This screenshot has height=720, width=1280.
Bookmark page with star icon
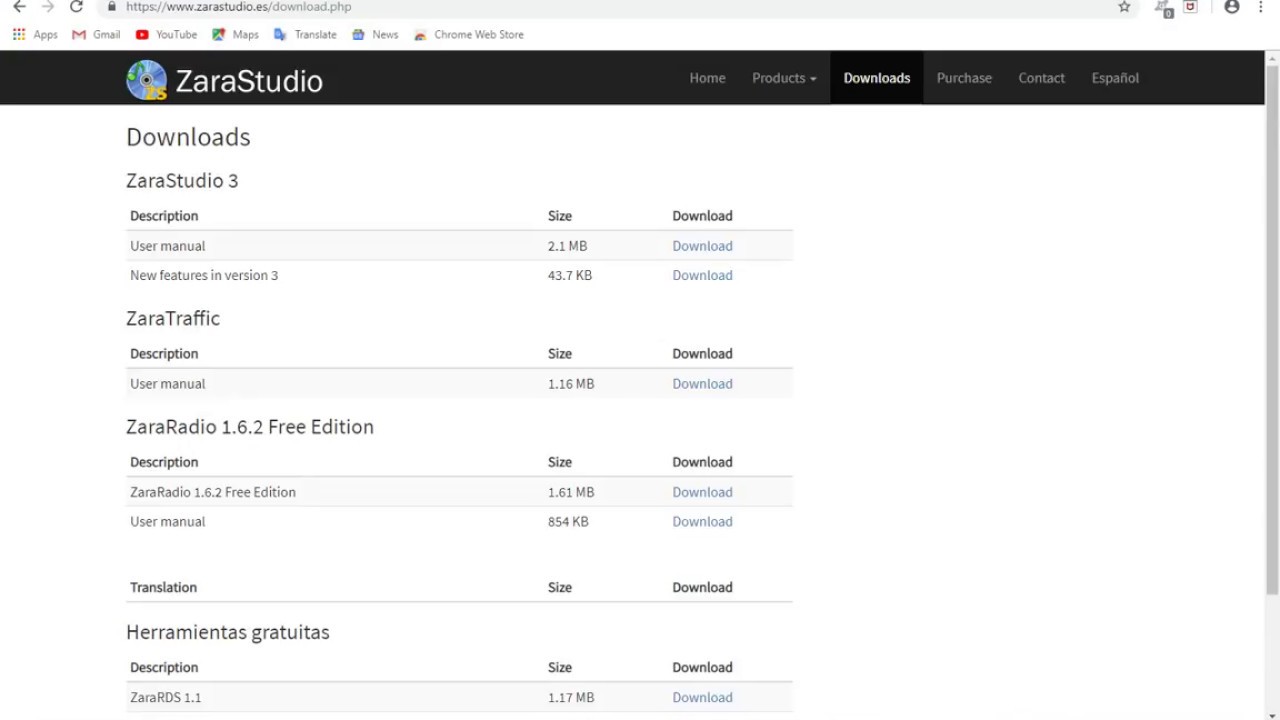click(1124, 7)
